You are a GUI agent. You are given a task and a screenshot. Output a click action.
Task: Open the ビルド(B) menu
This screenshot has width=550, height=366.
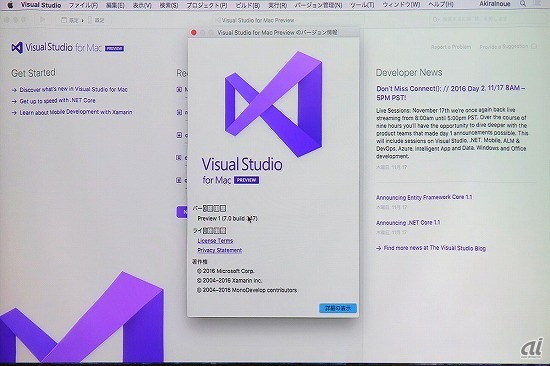point(247,5)
